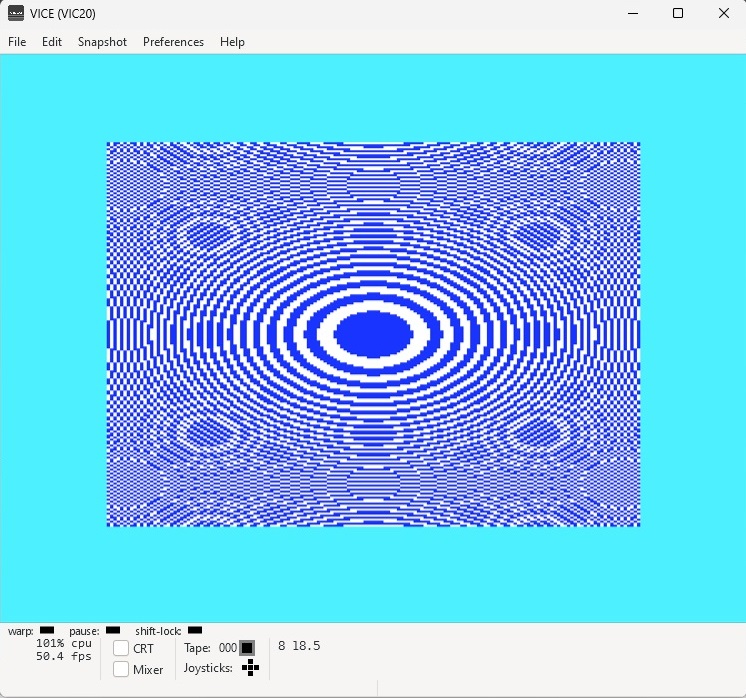746x698 pixels.
Task: Click the 50.4 fps readout
Action: click(x=64, y=657)
